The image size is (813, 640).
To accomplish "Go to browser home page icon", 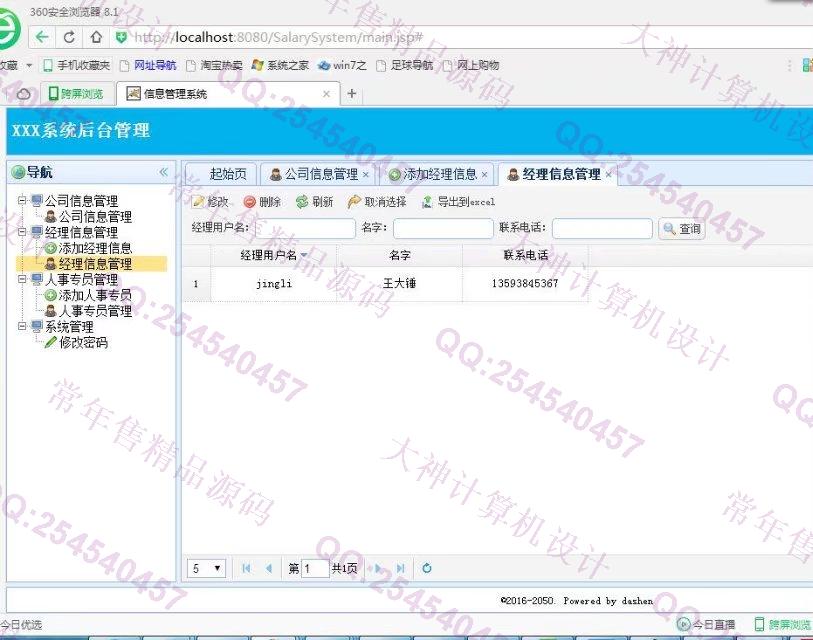I will click(96, 37).
